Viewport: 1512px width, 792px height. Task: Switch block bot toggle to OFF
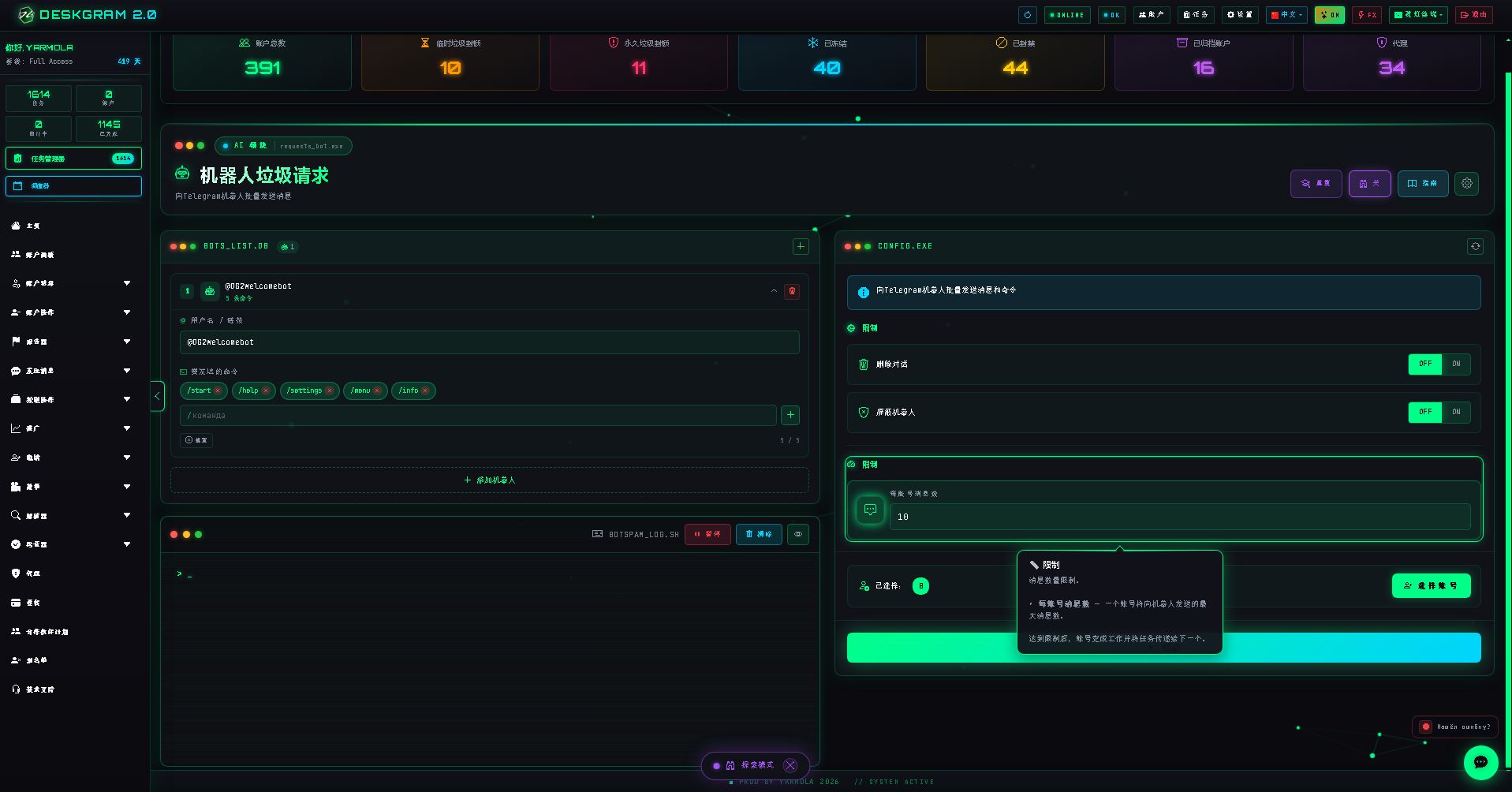click(1425, 412)
